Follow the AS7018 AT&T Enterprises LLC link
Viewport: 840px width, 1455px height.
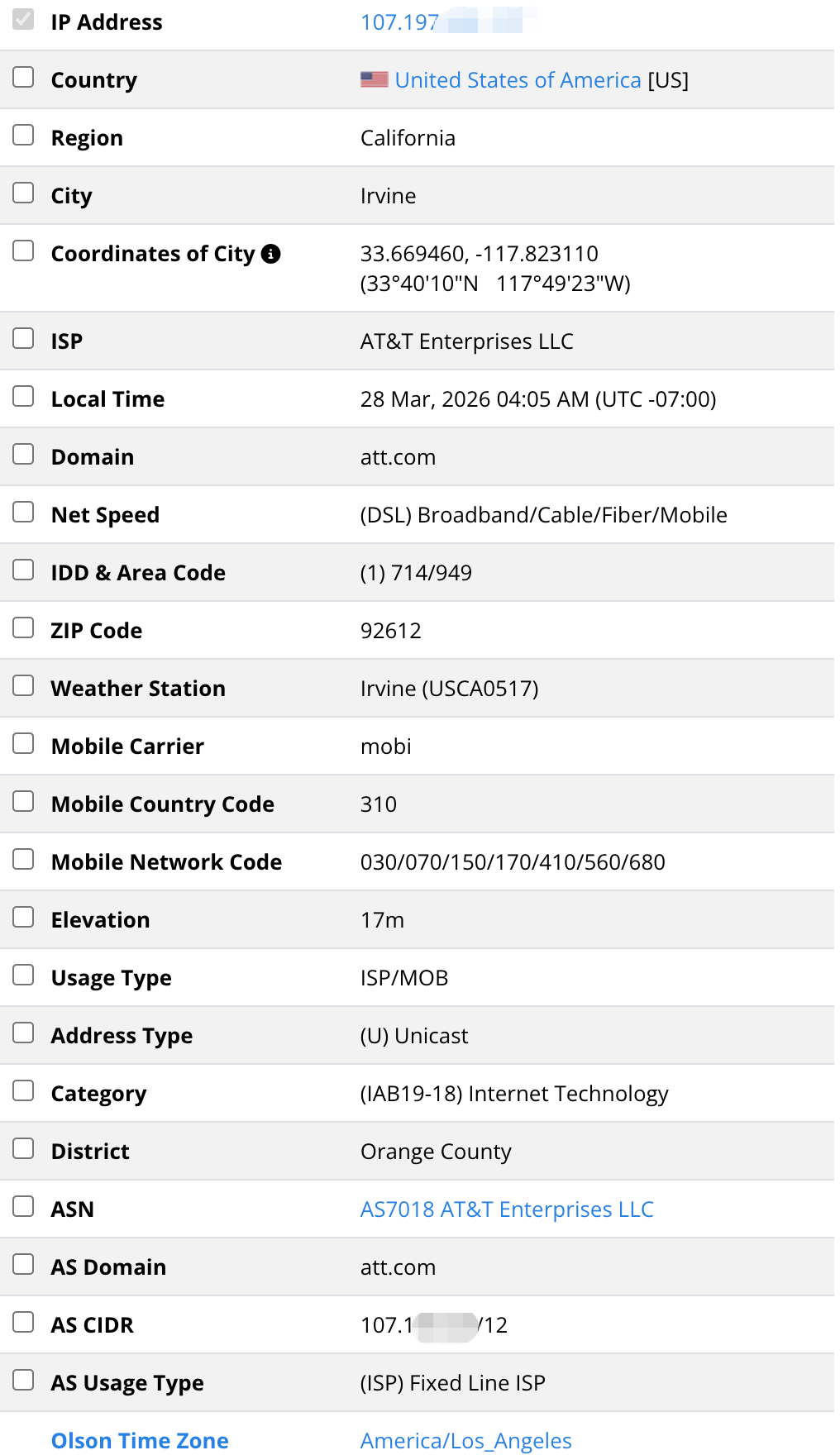506,1209
